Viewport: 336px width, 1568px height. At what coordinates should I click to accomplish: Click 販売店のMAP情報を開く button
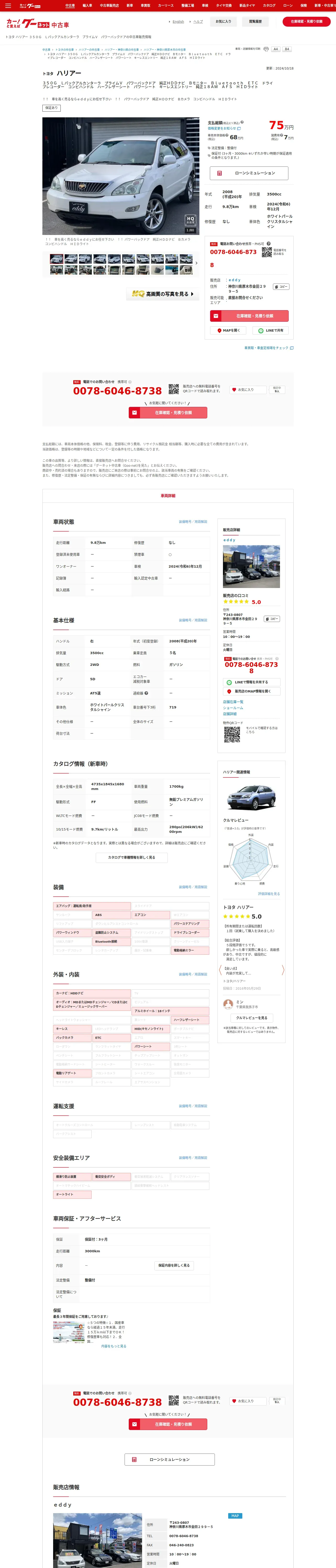pos(251,691)
